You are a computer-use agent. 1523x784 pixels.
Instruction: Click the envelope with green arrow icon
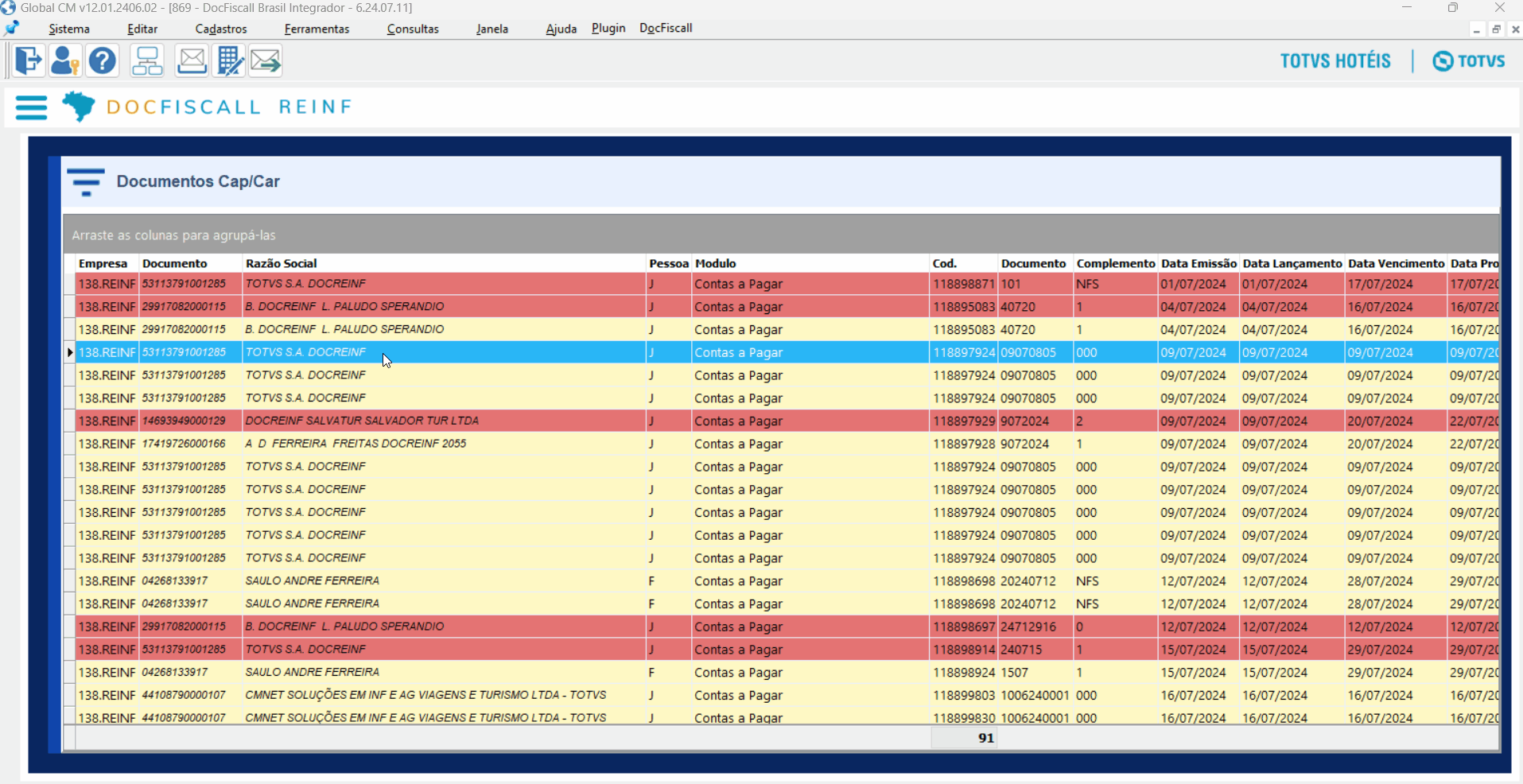266,60
